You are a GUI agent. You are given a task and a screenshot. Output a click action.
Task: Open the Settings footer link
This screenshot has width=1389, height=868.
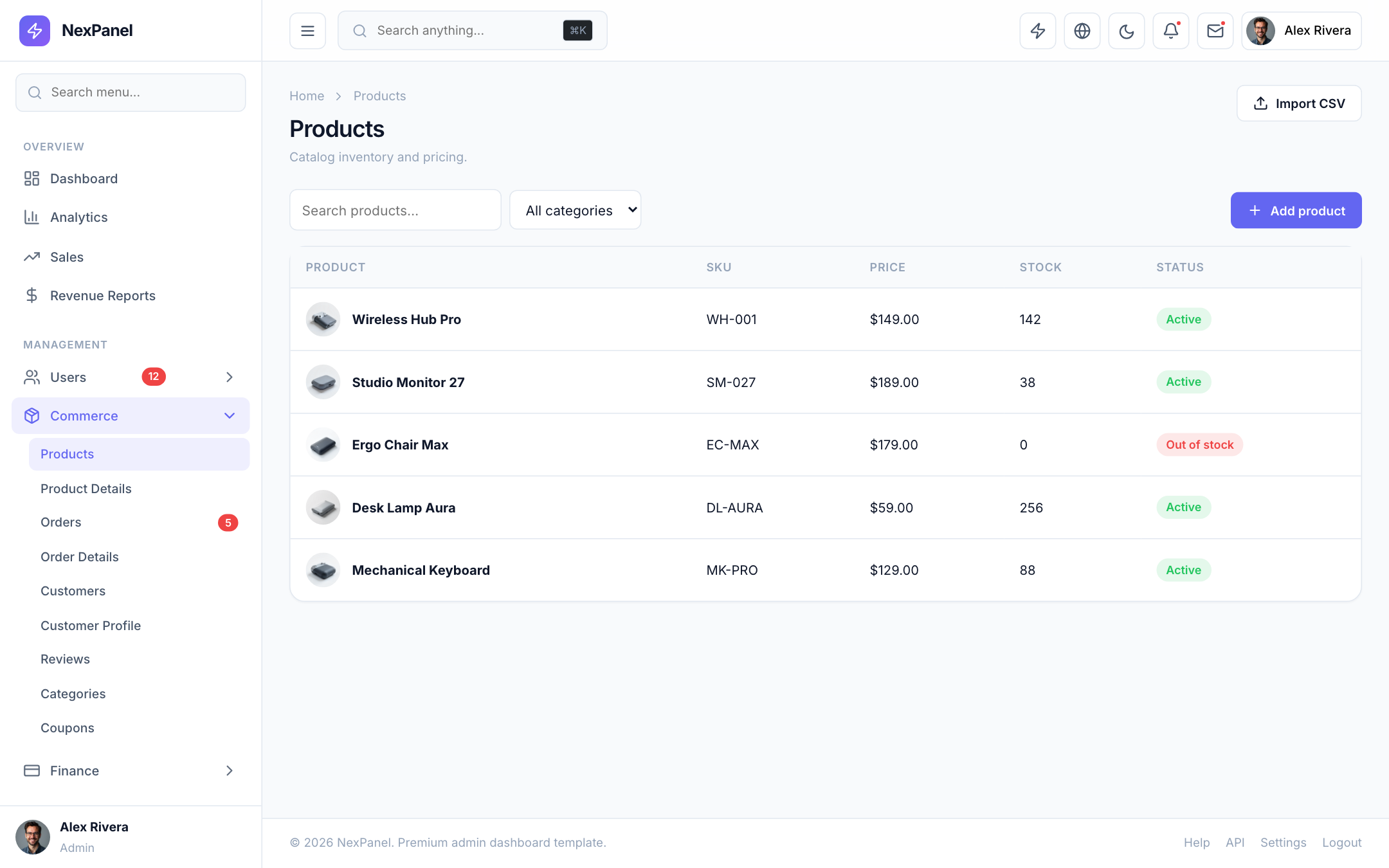click(1283, 842)
